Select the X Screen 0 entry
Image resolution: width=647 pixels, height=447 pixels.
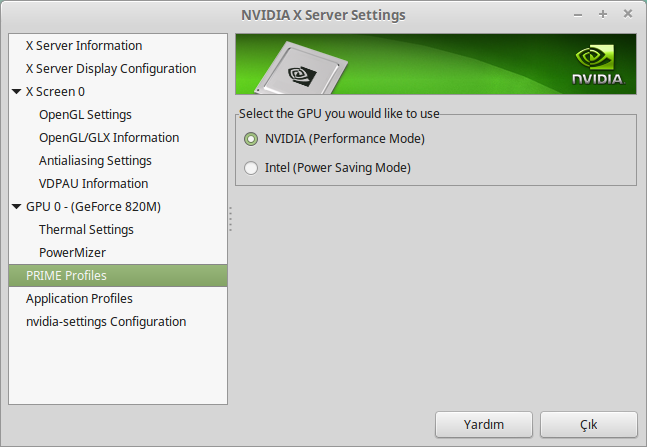click(x=55, y=92)
